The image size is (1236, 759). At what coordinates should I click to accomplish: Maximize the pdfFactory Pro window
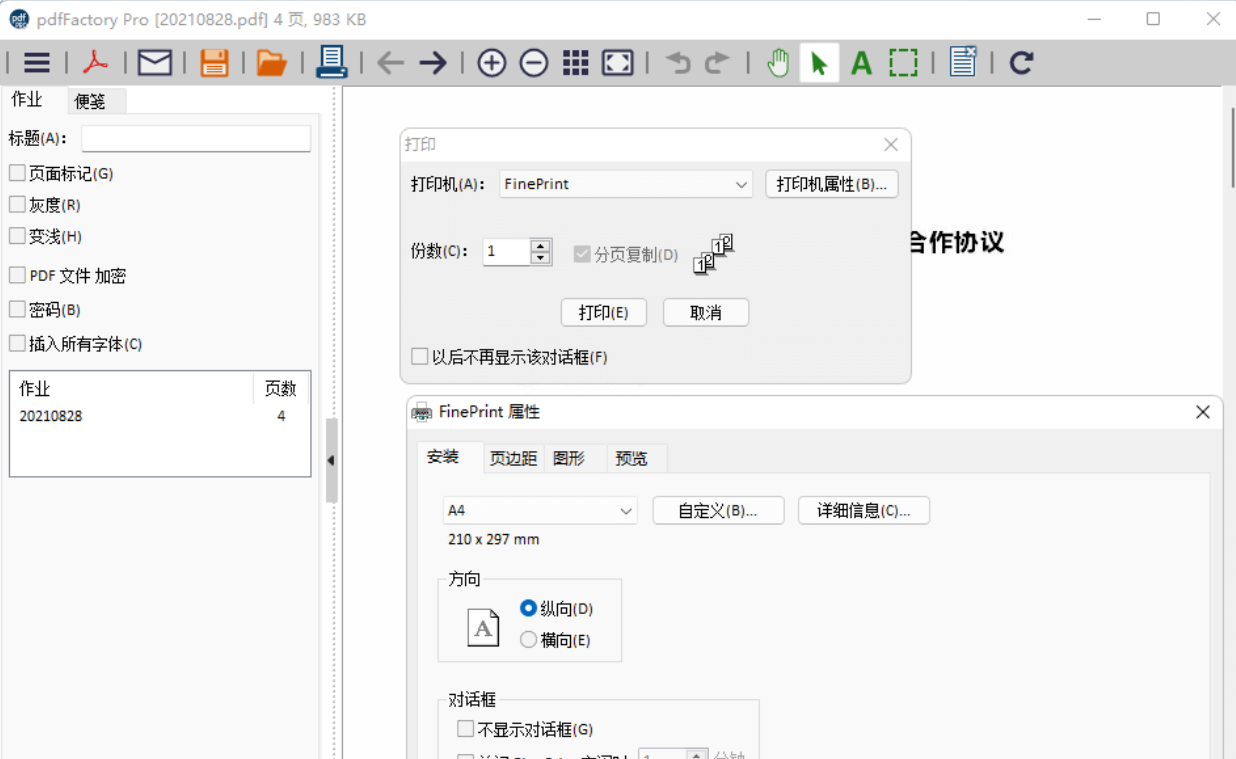(1153, 19)
